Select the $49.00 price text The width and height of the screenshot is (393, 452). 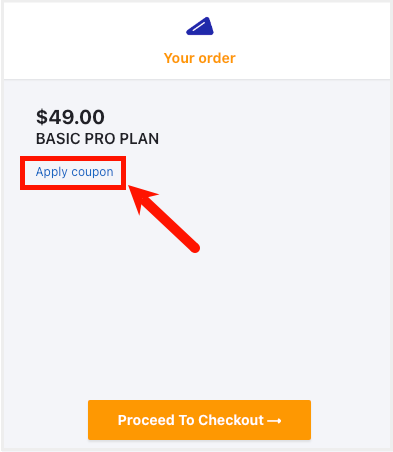tap(70, 117)
